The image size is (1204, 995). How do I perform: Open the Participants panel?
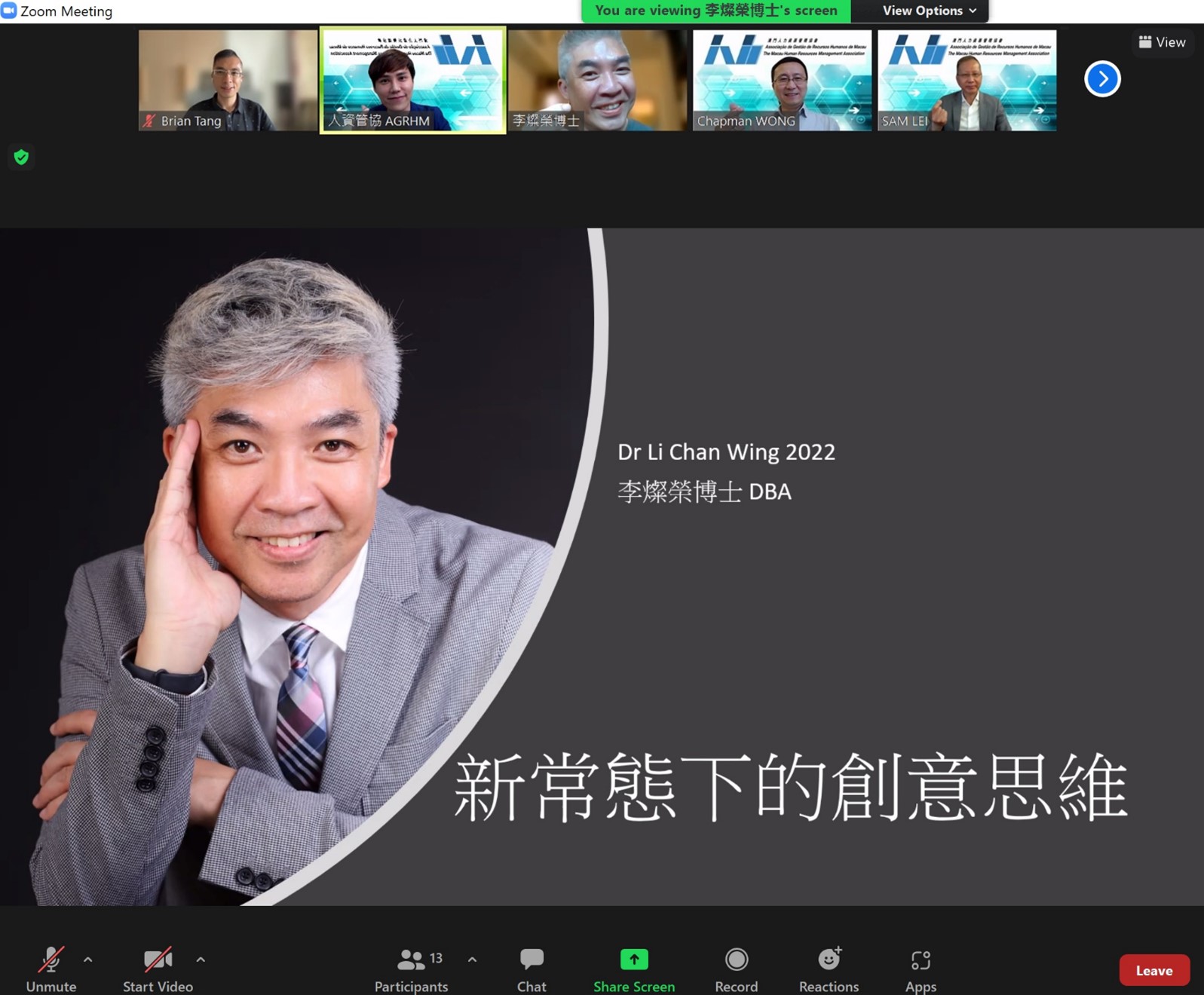click(x=412, y=969)
